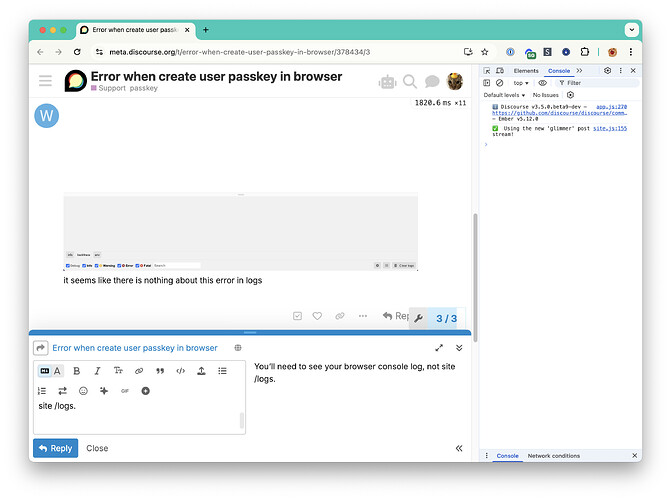The width and height of the screenshot is (670, 500).
Task: Insert a numbered list
Action: tap(42, 391)
